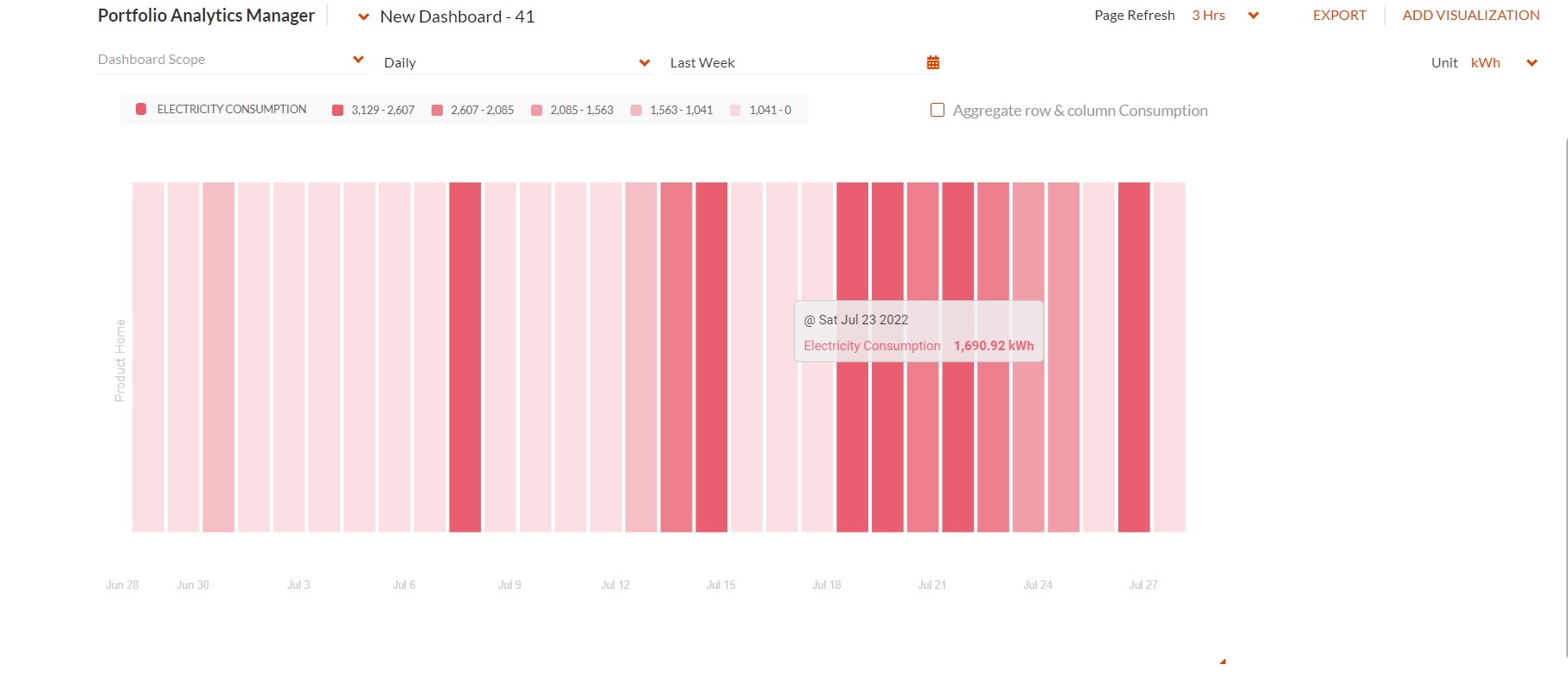Click the EXPORT button
This screenshot has height=684, width=1568.
pyautogui.click(x=1340, y=16)
